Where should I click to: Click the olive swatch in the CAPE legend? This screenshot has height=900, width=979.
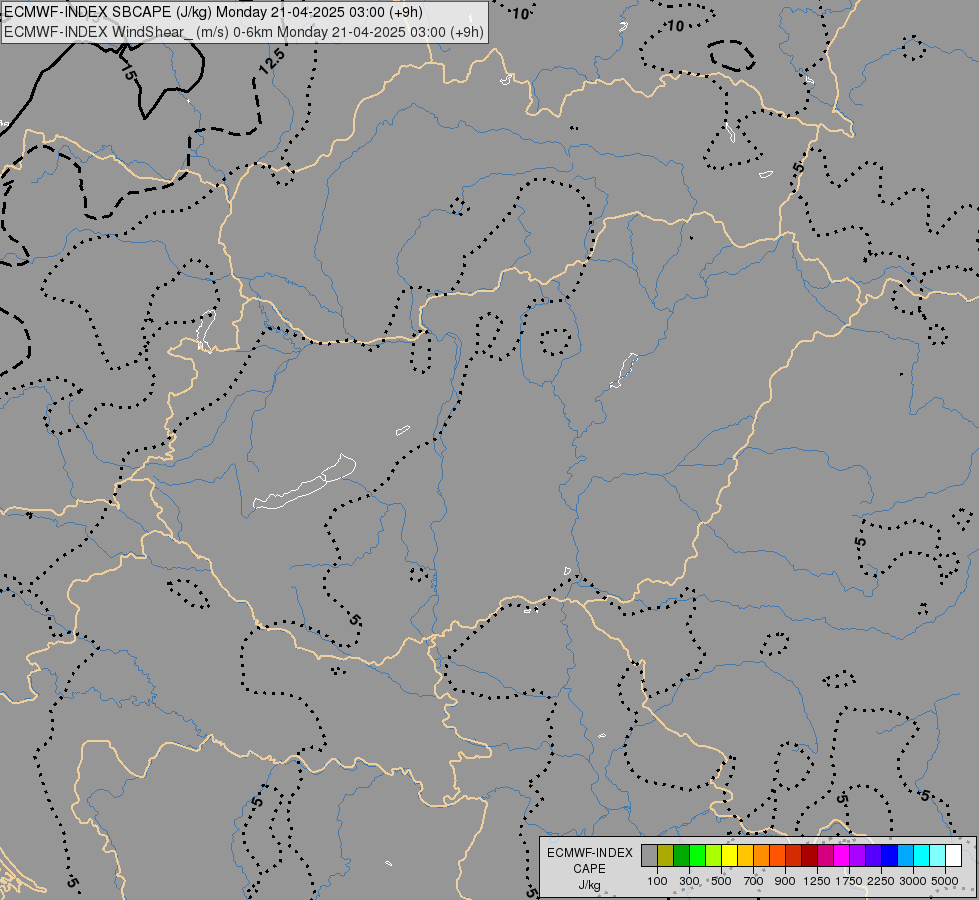coord(666,855)
